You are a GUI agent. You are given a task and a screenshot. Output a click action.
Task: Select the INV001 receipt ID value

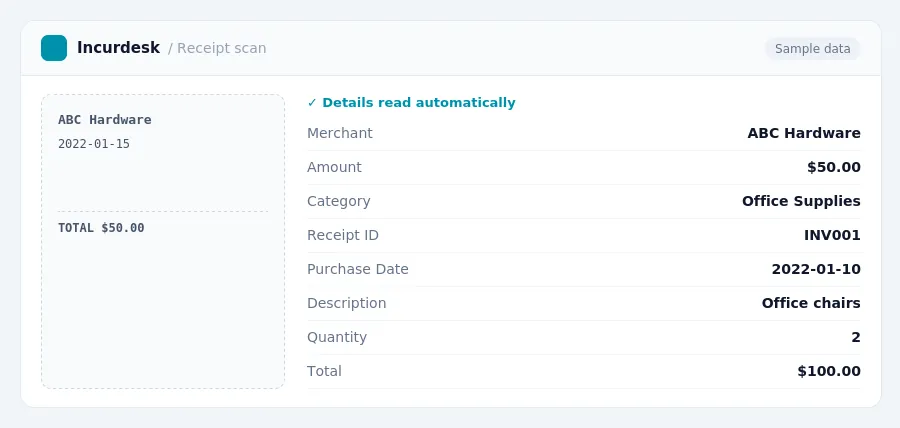point(832,235)
